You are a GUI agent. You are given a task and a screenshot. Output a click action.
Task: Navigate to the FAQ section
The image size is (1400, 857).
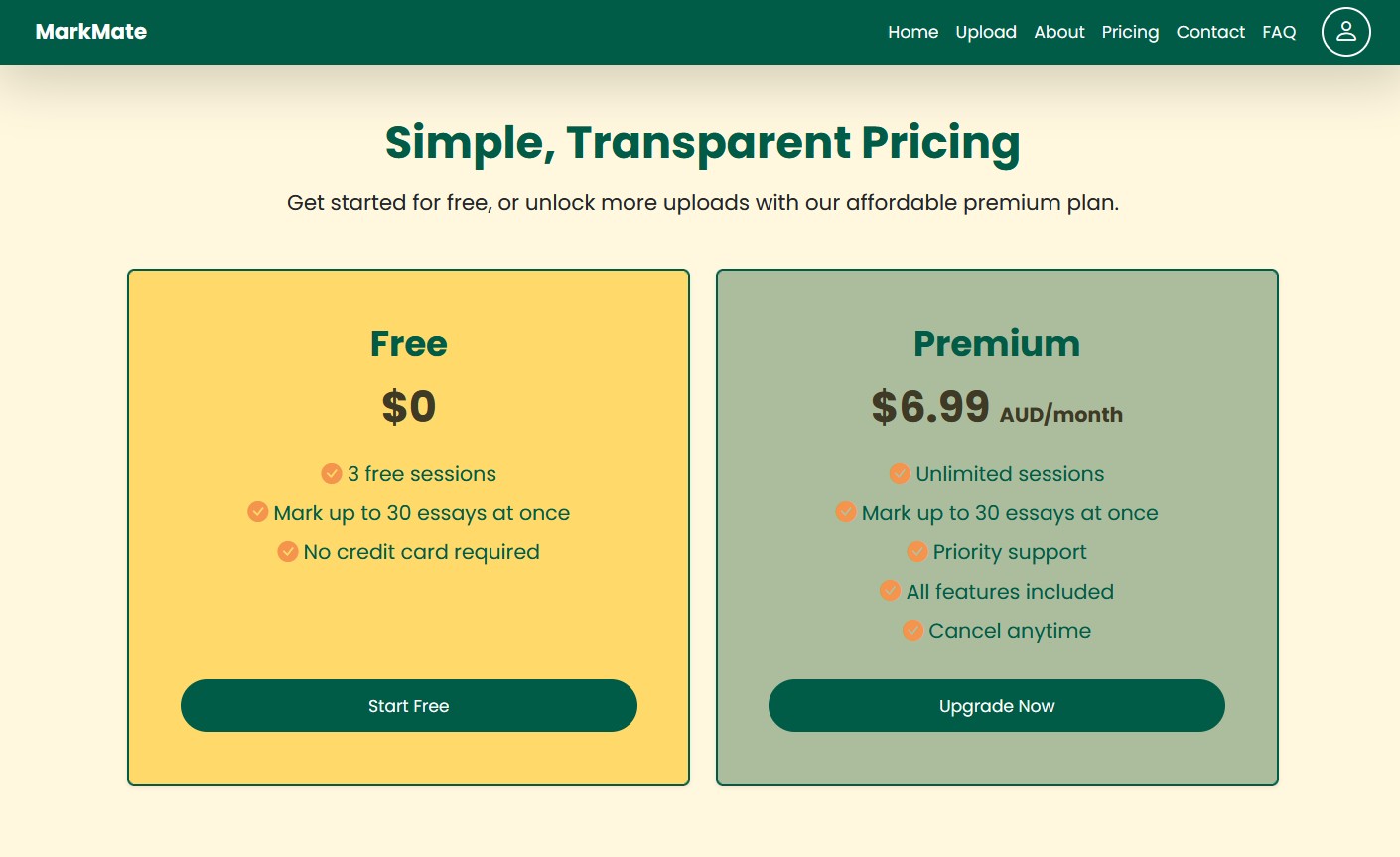click(x=1279, y=32)
